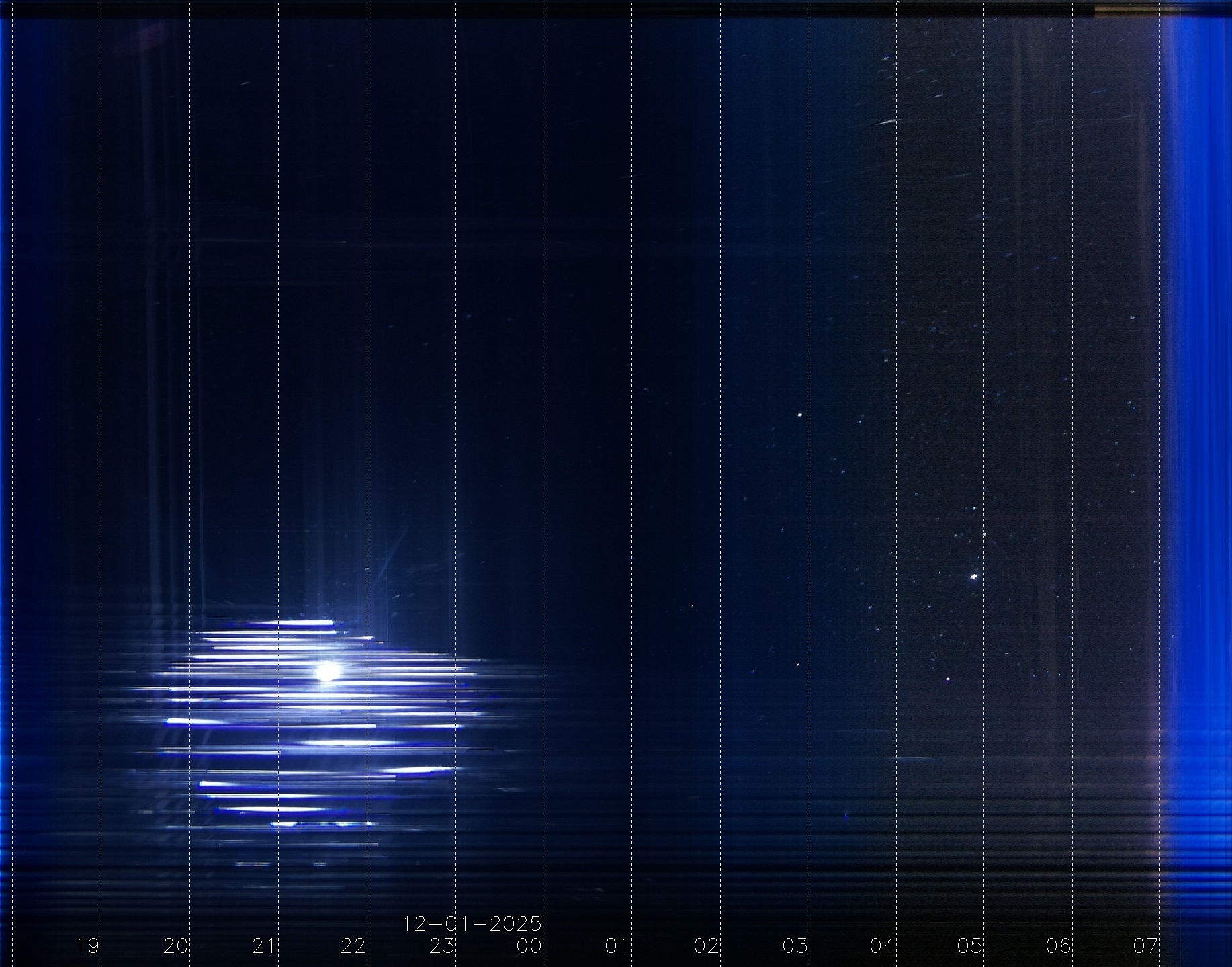Pick the 22 hour label
The width and height of the screenshot is (1232, 967).
353,946
